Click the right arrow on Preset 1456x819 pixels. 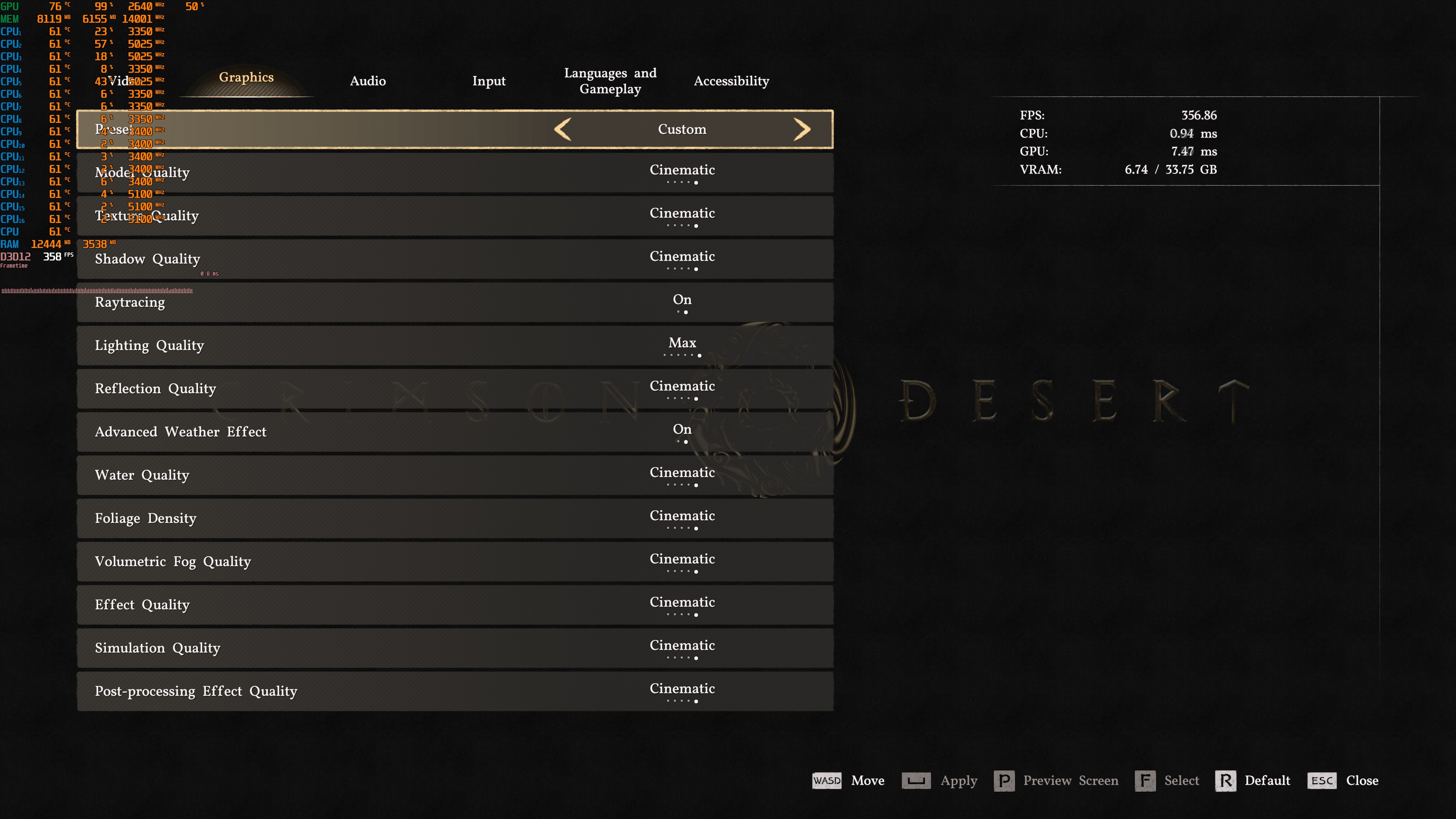click(802, 129)
